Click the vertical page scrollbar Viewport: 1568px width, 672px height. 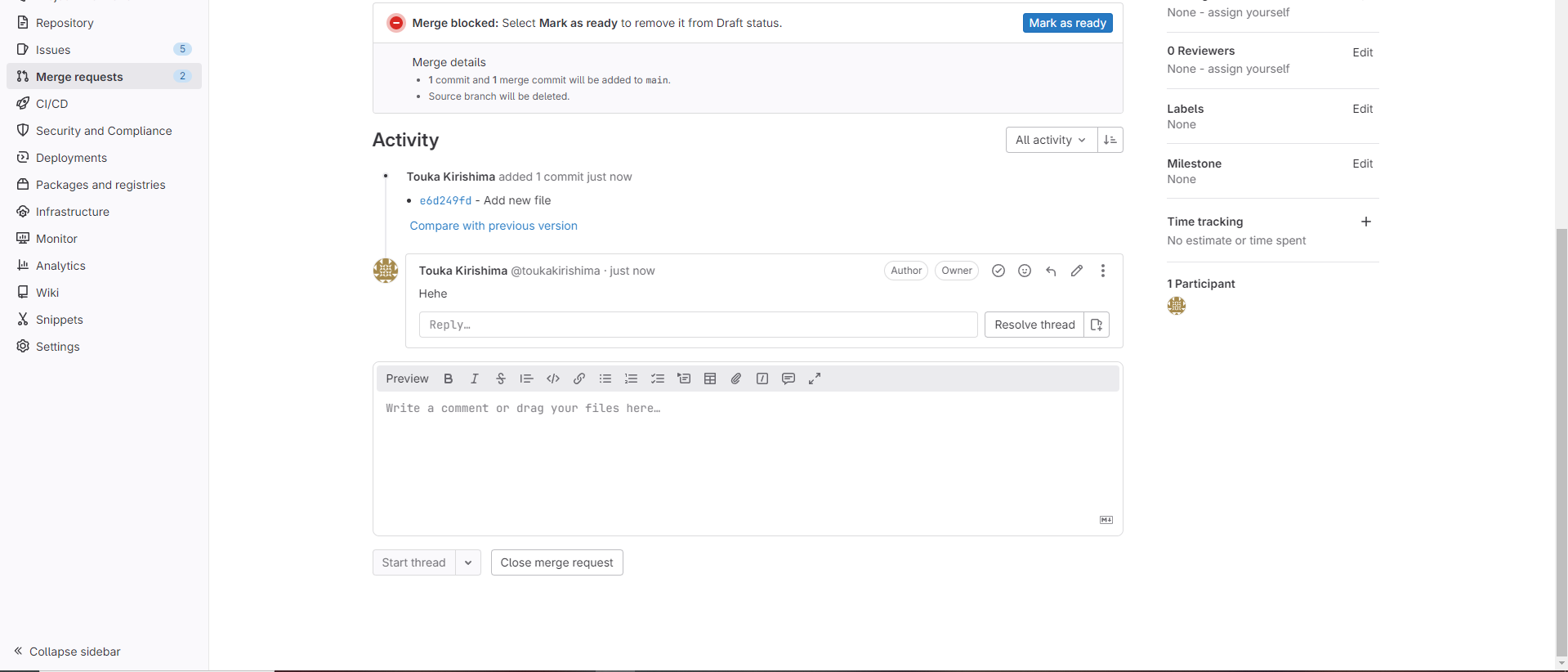(x=1561, y=441)
